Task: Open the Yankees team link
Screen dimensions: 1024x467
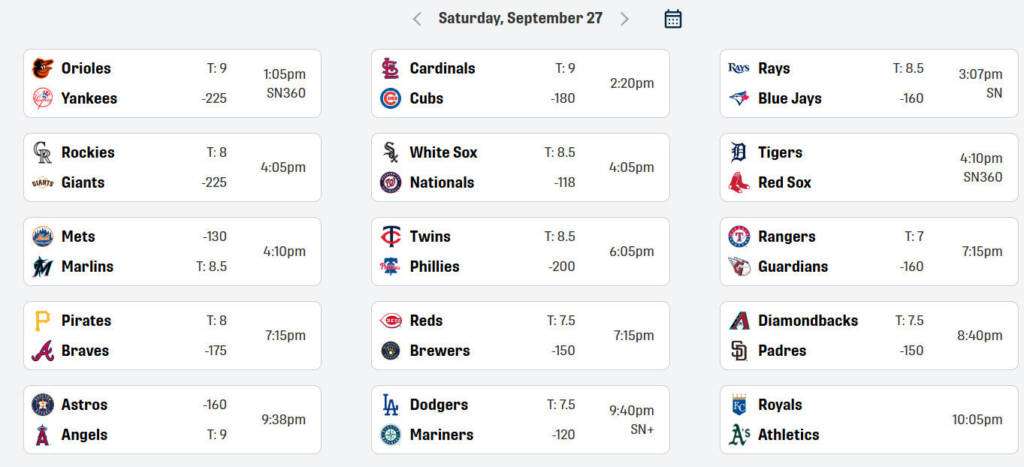Action: coord(89,98)
